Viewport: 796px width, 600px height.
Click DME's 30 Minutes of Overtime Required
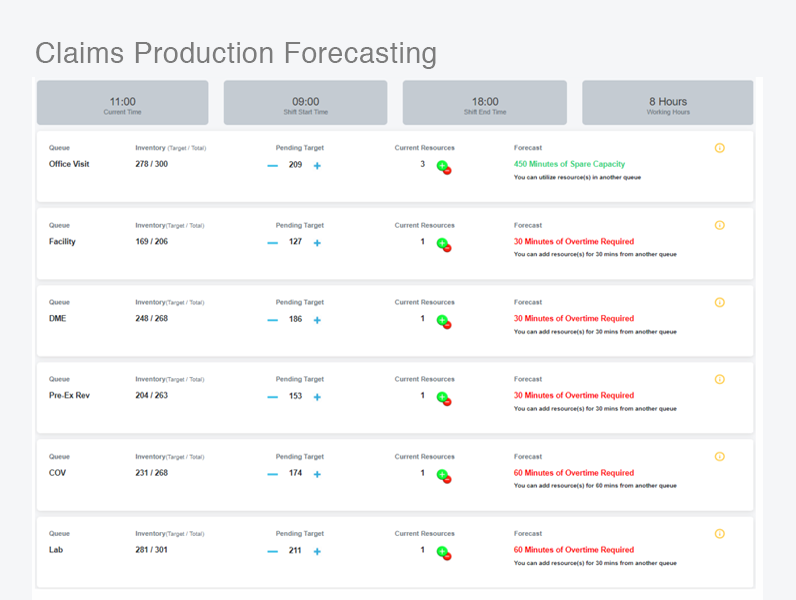[x=574, y=318]
